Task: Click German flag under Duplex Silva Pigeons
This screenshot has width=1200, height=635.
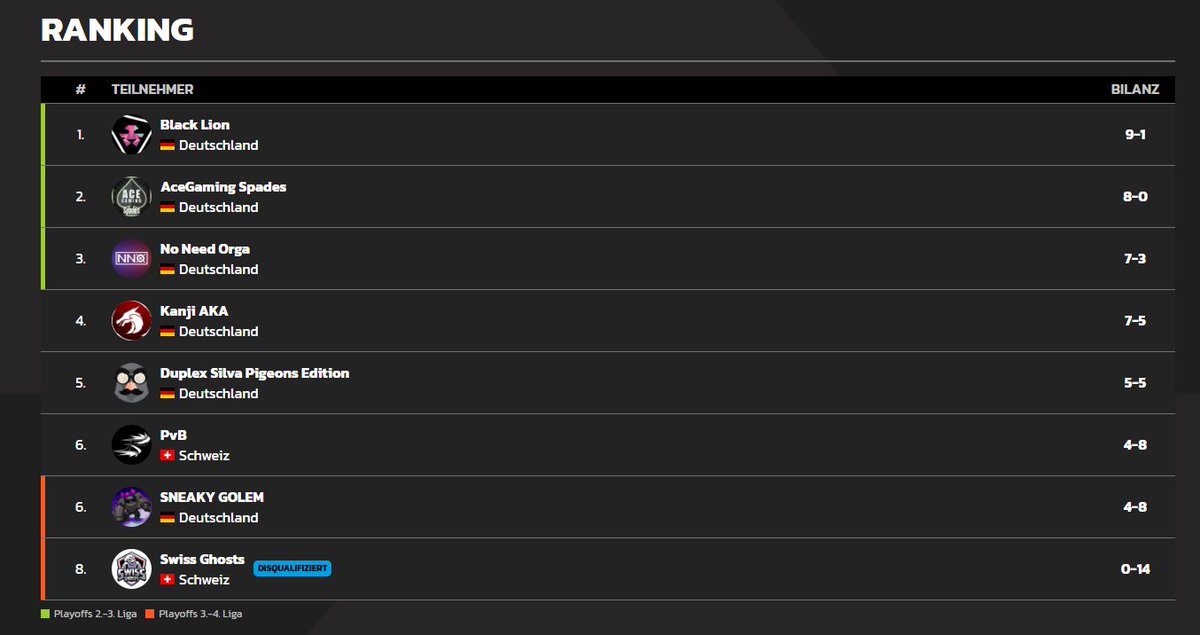Action: 167,394
